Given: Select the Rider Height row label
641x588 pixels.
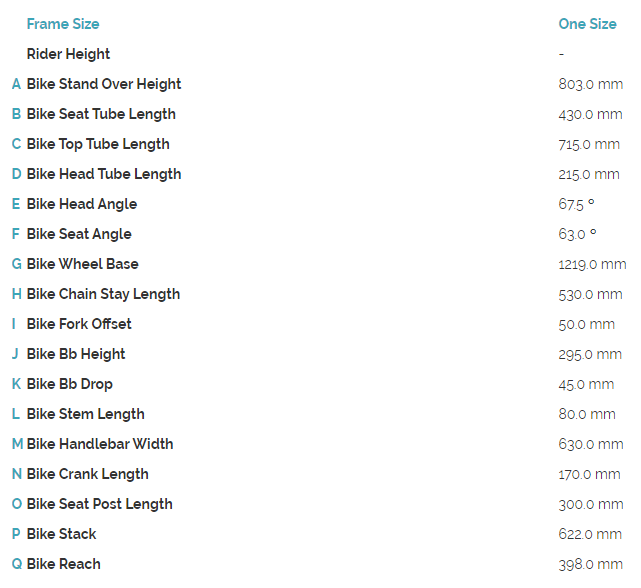Looking at the screenshot, I should pos(68,54).
